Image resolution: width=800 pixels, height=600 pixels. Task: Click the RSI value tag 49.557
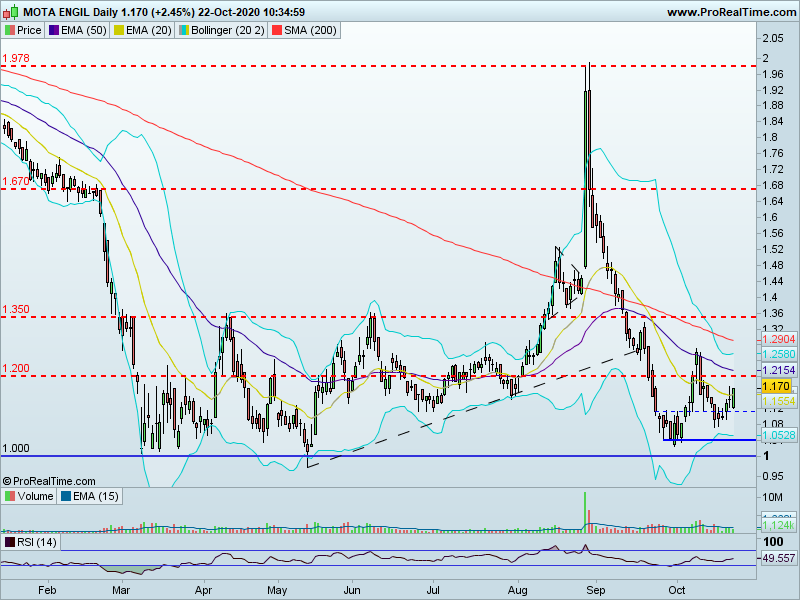click(x=779, y=558)
